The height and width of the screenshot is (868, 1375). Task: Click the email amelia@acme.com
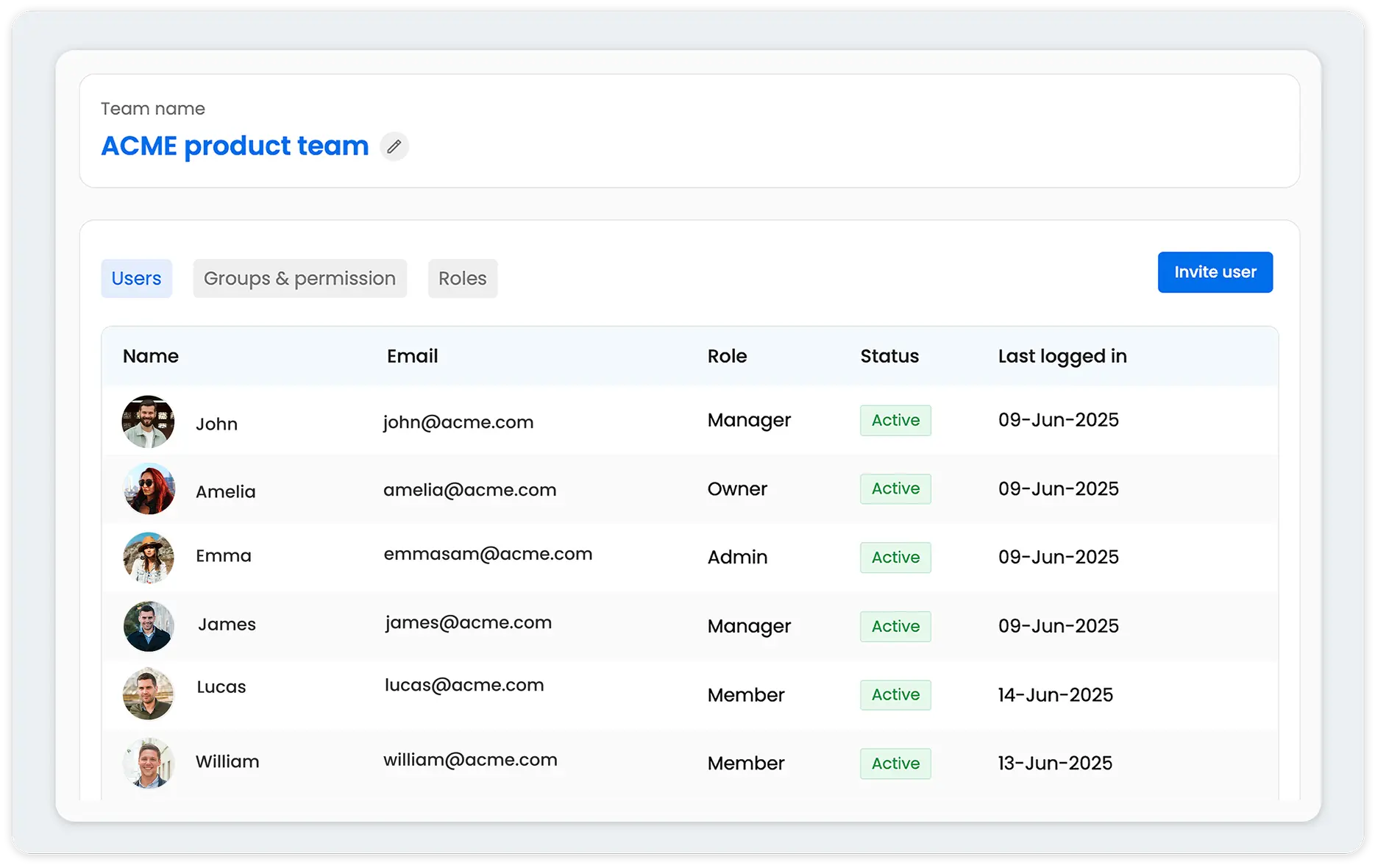470,490
